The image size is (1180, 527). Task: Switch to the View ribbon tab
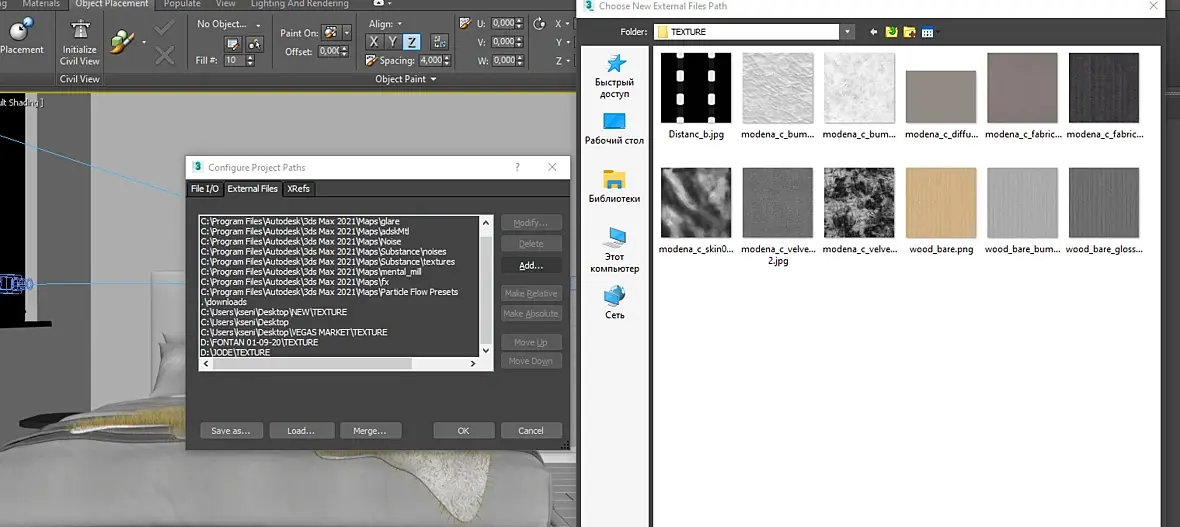(x=226, y=4)
